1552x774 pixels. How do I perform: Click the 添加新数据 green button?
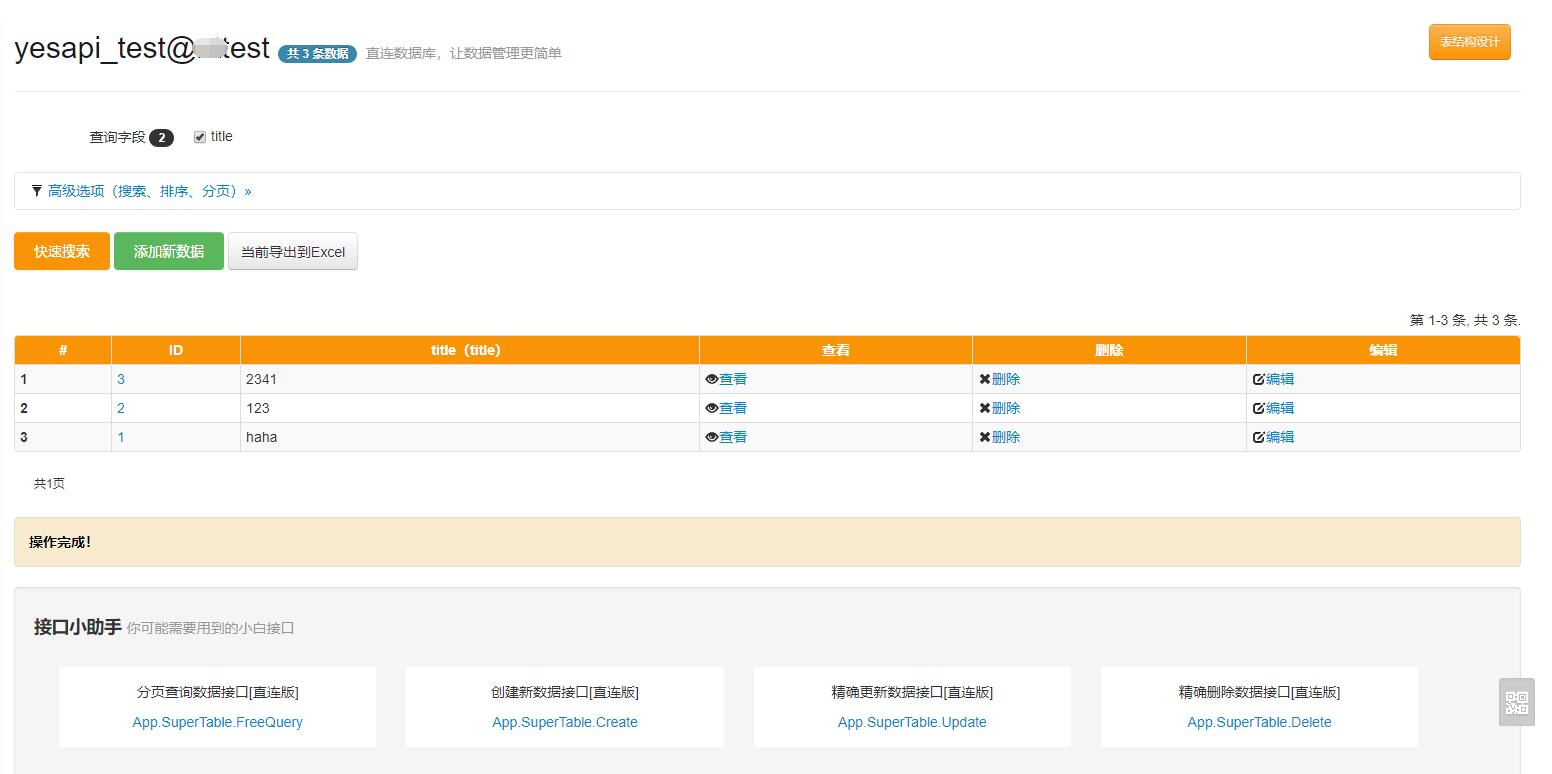coord(168,251)
